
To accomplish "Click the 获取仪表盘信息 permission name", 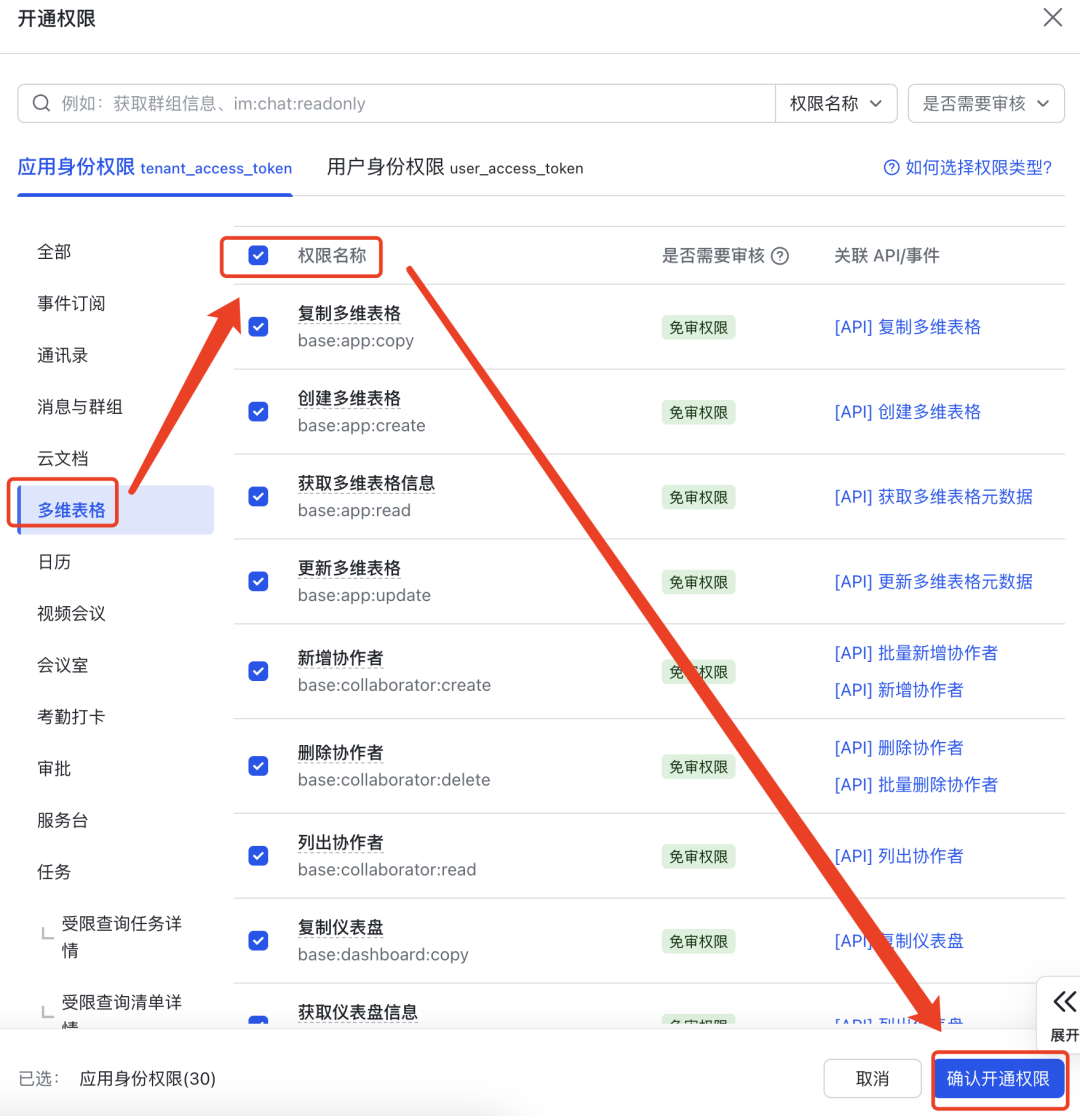I will pyautogui.click(x=357, y=1011).
